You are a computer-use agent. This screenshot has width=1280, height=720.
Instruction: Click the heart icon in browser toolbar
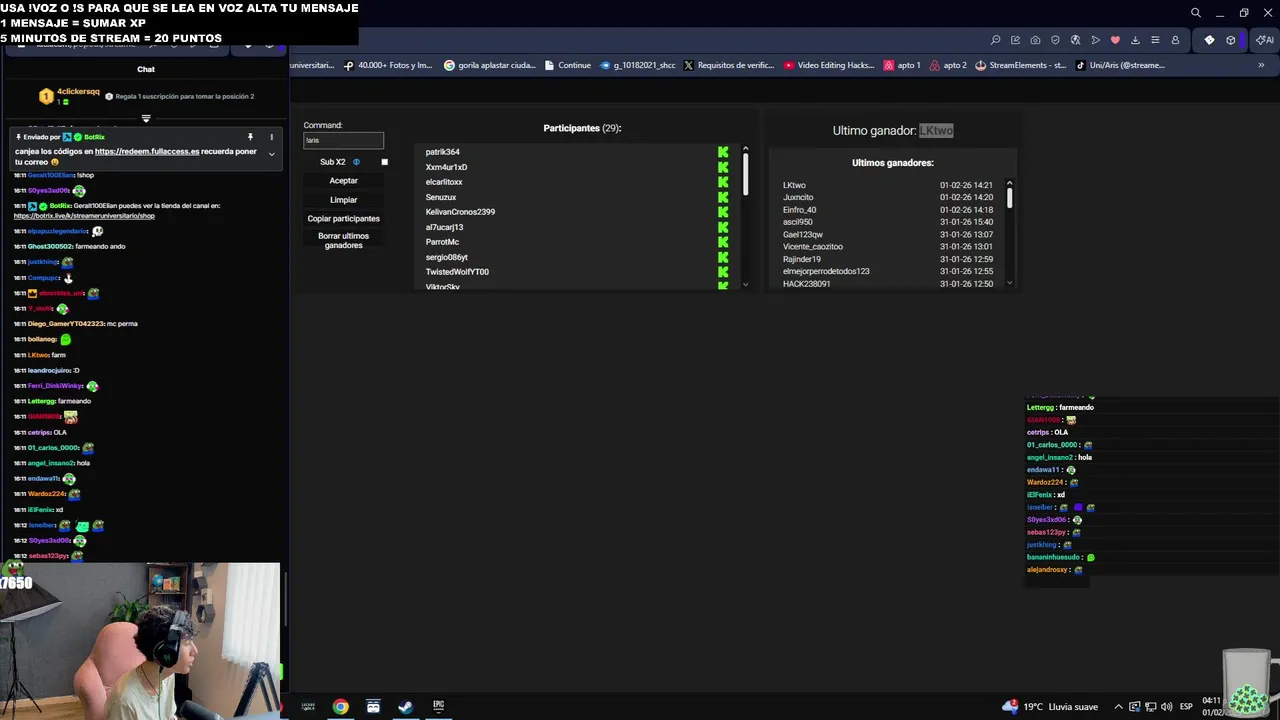click(1115, 40)
